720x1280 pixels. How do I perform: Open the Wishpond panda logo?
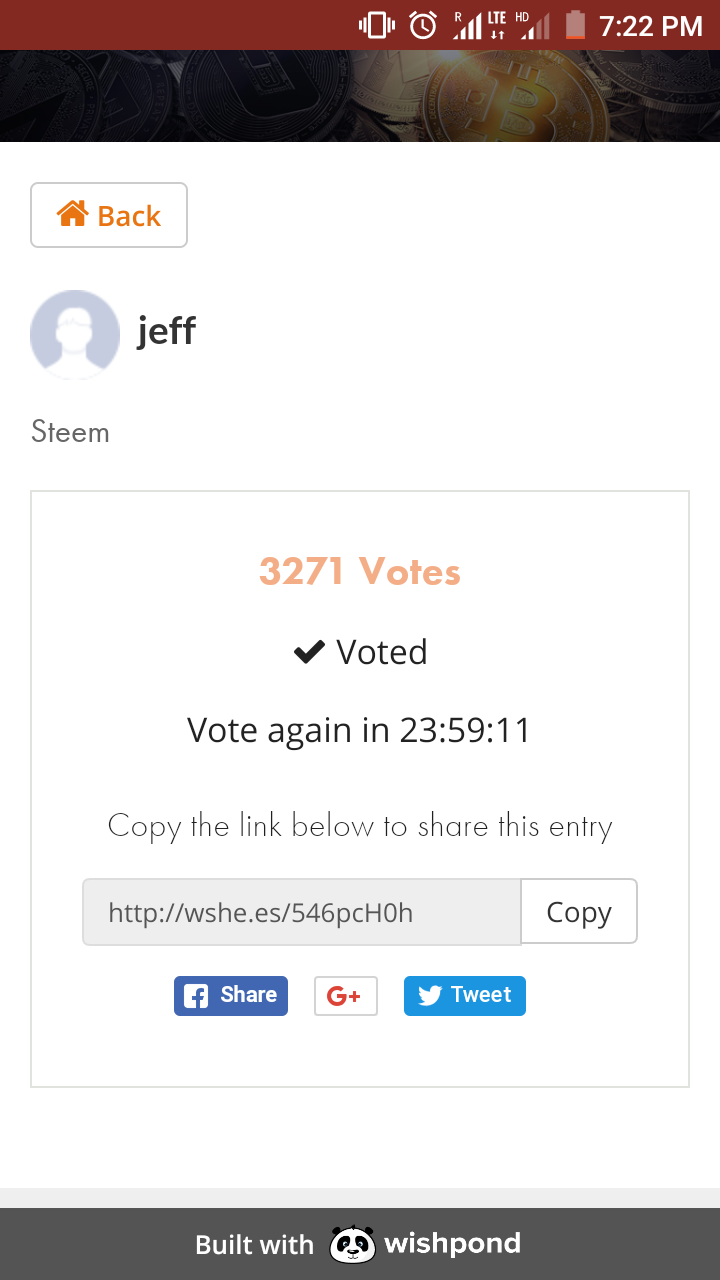pos(352,1245)
